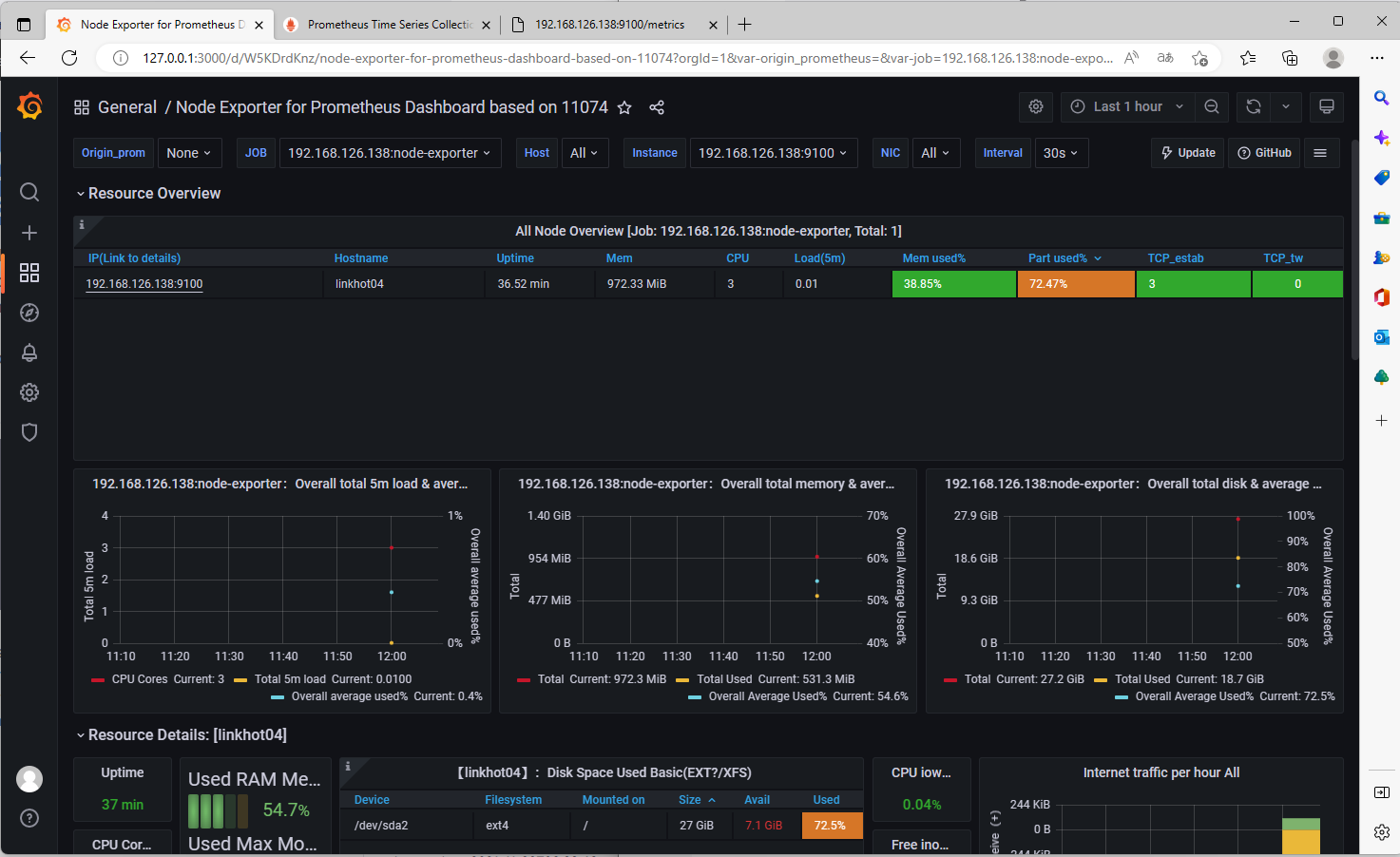The height and width of the screenshot is (857, 1400).
Task: Open Host variable dropdown
Action: 585,153
